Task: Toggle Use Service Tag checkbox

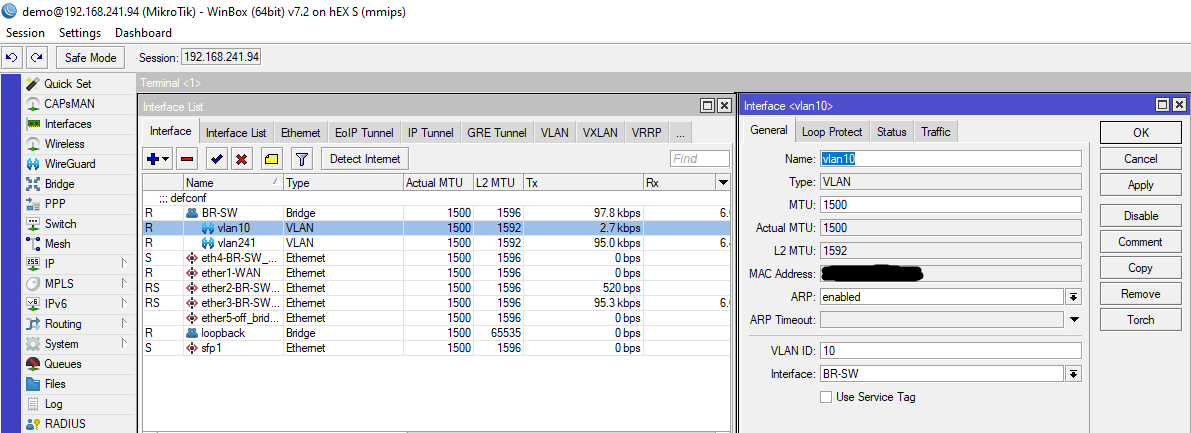Action: coord(826,397)
